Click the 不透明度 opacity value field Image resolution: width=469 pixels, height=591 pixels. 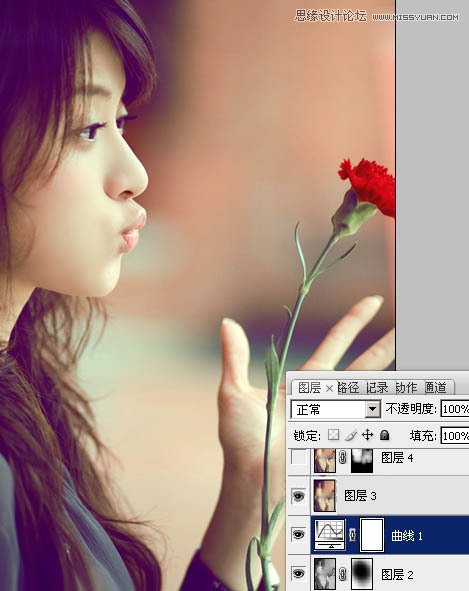[455, 409]
